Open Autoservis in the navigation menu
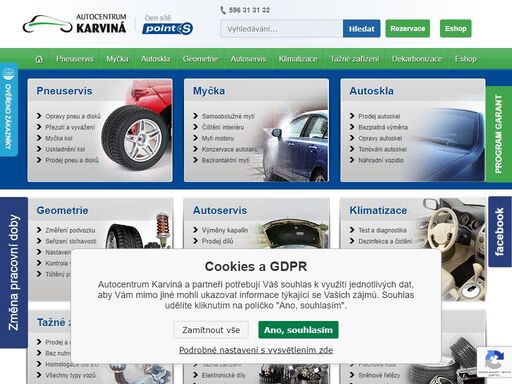512x384 pixels. (x=248, y=59)
